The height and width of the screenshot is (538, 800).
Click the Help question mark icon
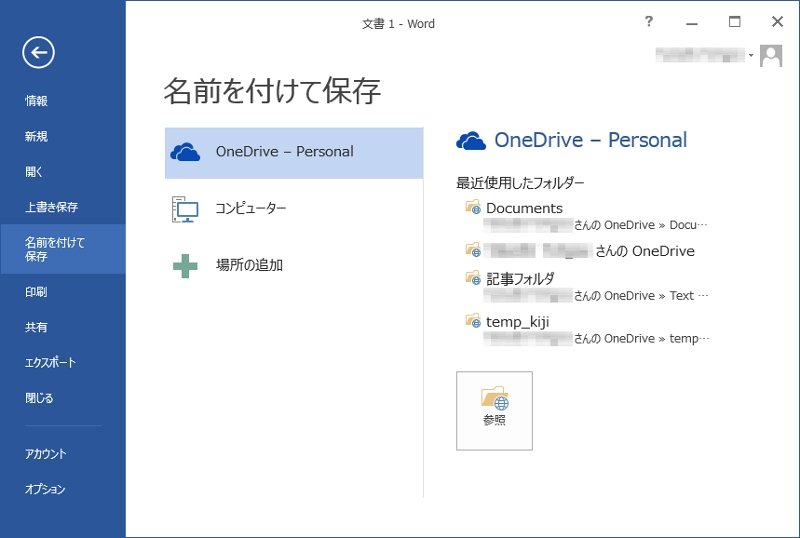coord(648,21)
